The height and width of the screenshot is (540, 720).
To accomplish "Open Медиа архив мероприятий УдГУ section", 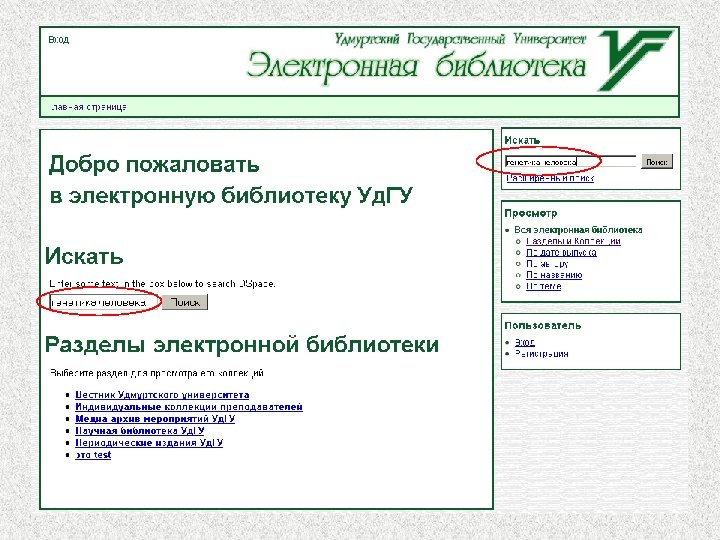I will point(155,419).
